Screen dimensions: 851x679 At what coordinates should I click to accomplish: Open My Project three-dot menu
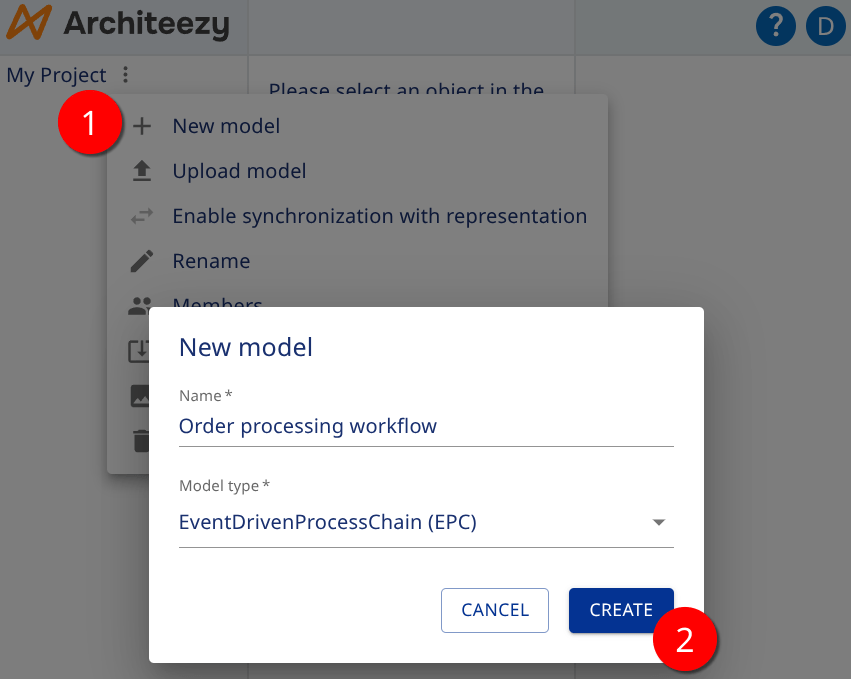pos(123,75)
